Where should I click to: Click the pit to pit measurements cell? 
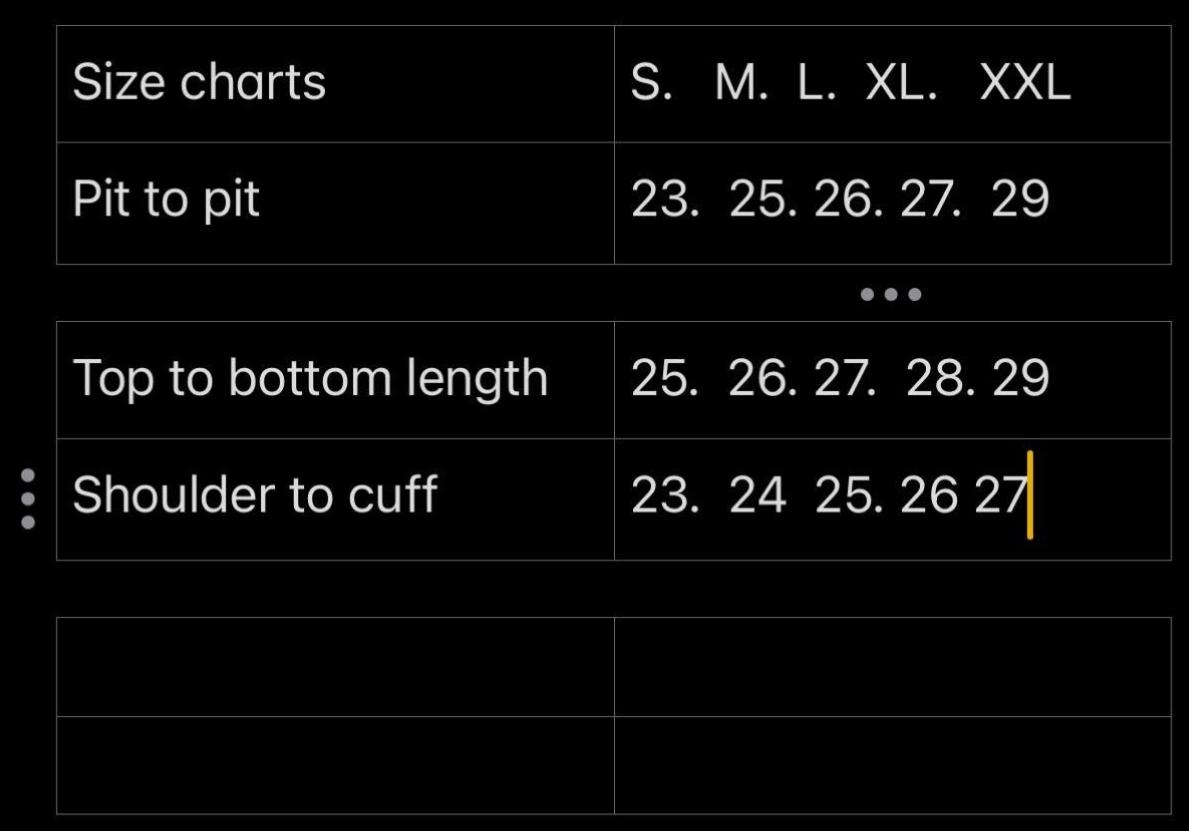892,201
